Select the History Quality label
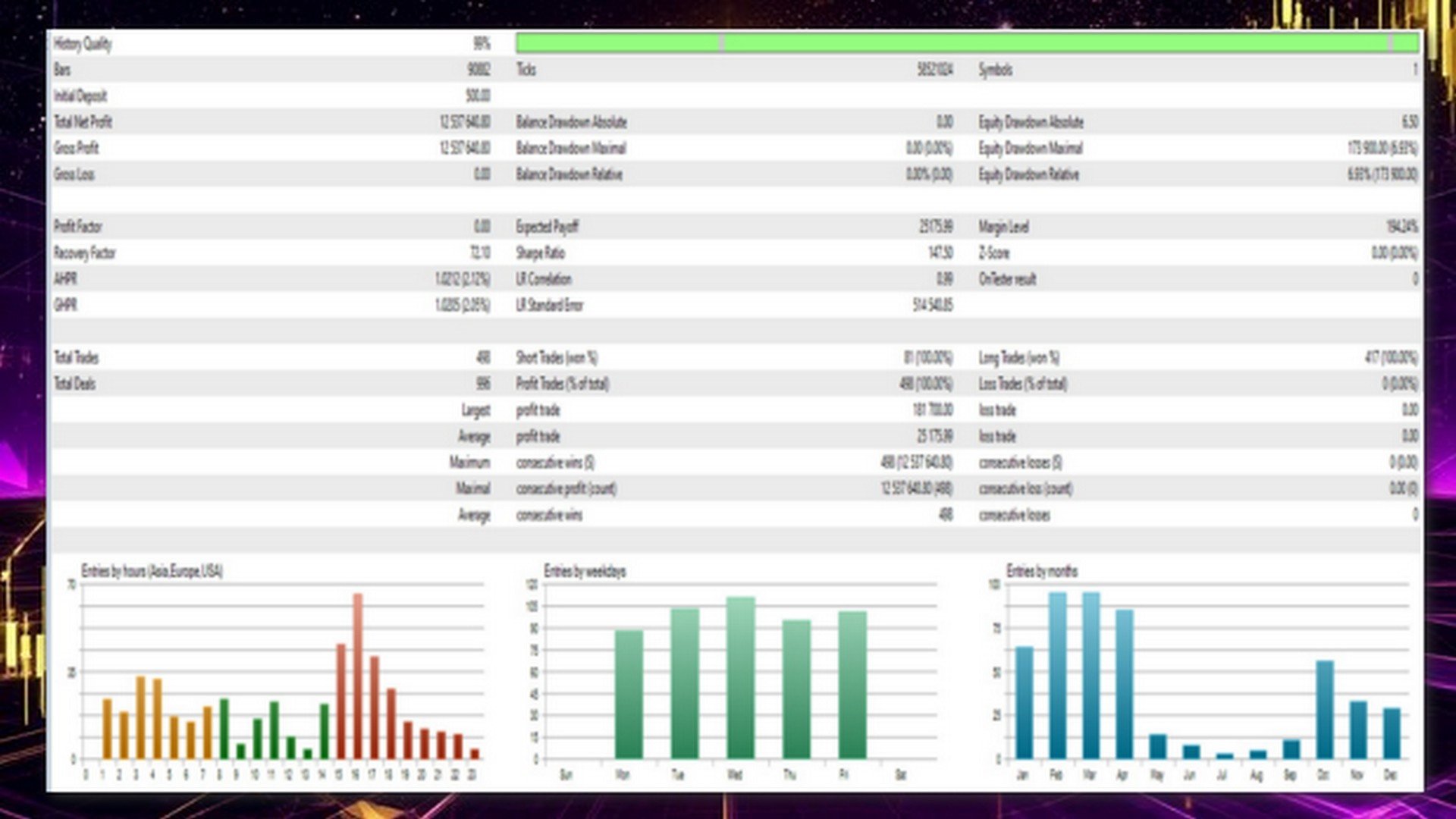Viewport: 1456px width, 819px height. click(x=83, y=44)
